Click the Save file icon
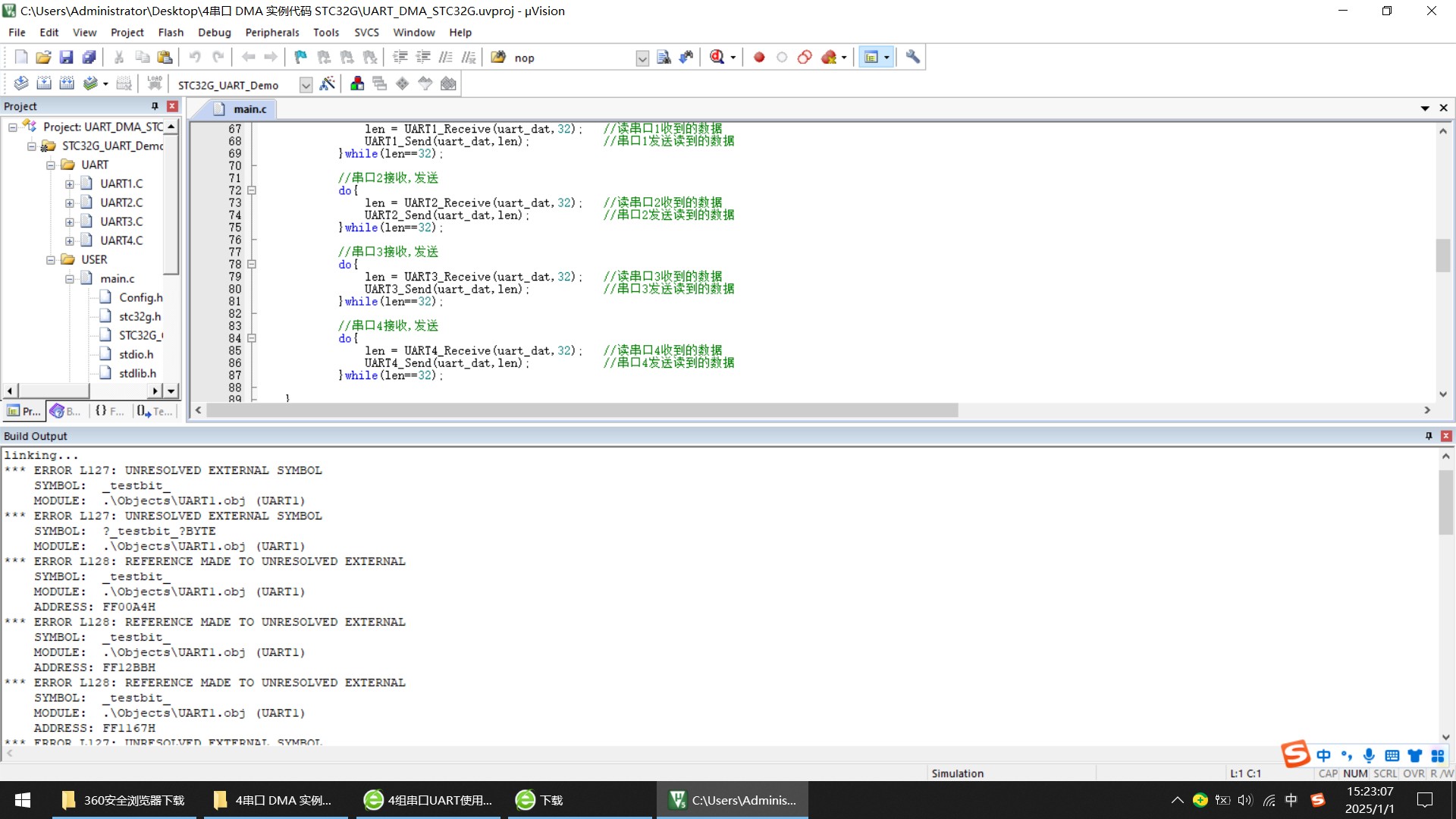Screen dimensions: 1456x819 (66, 57)
